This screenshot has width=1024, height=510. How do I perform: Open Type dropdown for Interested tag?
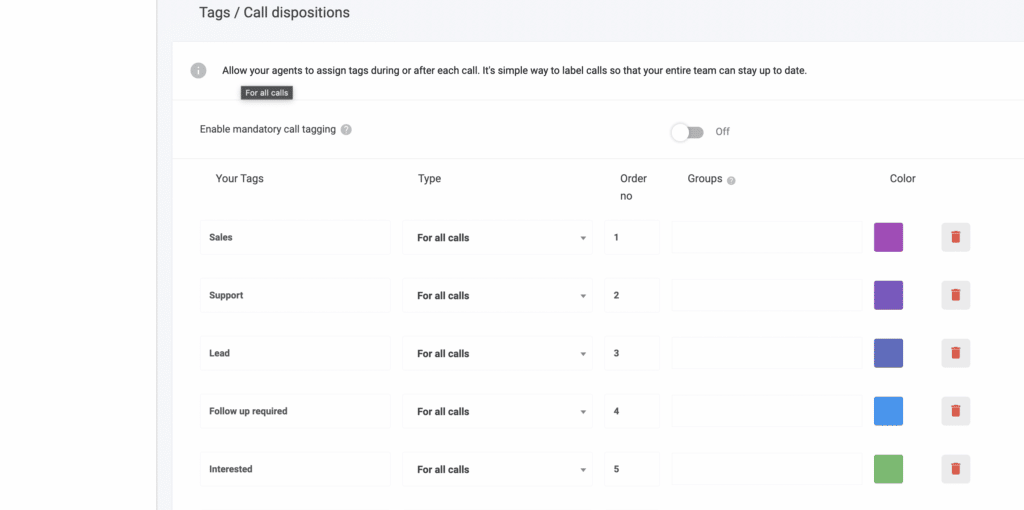pos(498,470)
